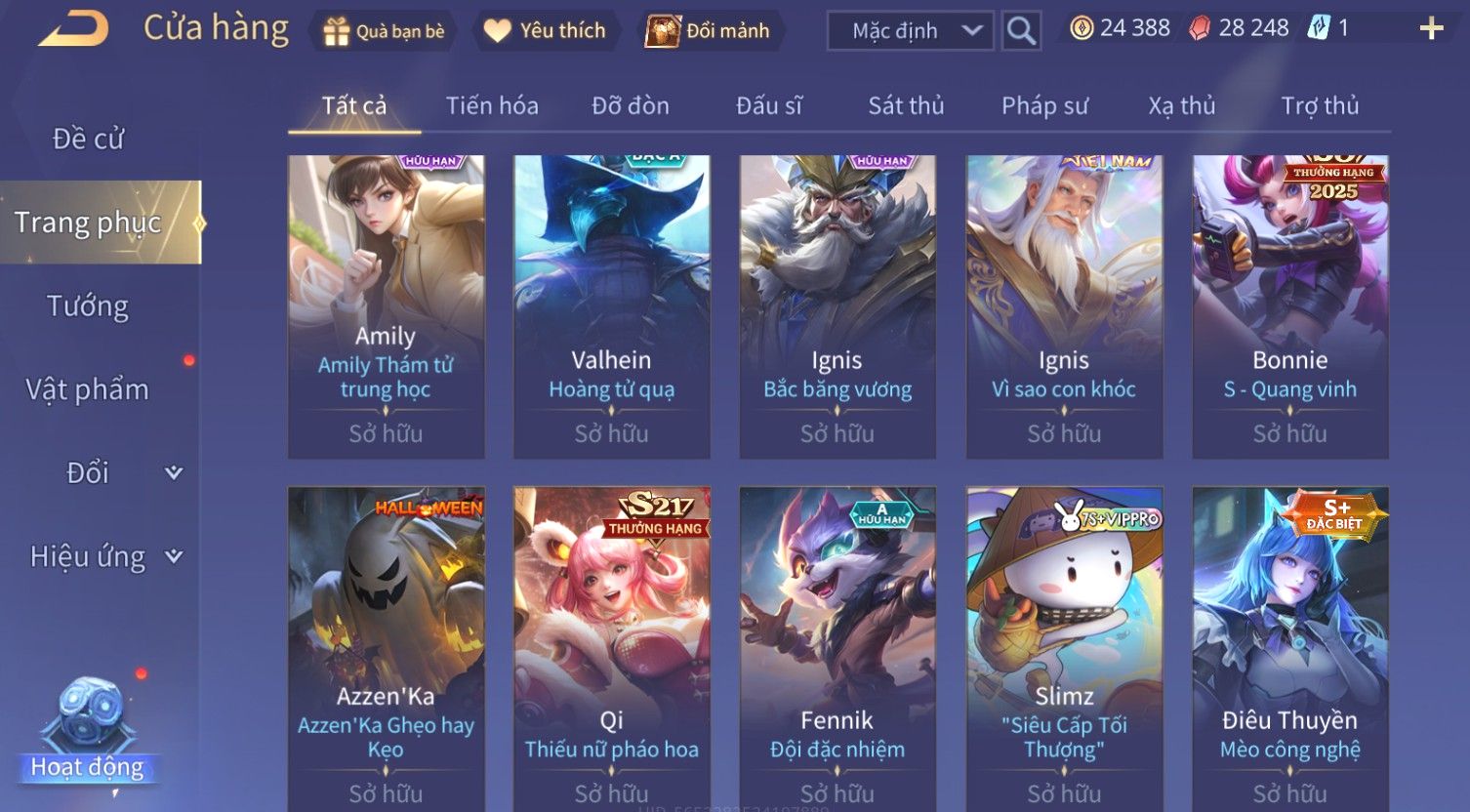Open the Vật phẩm sidebar menu

coord(88,389)
